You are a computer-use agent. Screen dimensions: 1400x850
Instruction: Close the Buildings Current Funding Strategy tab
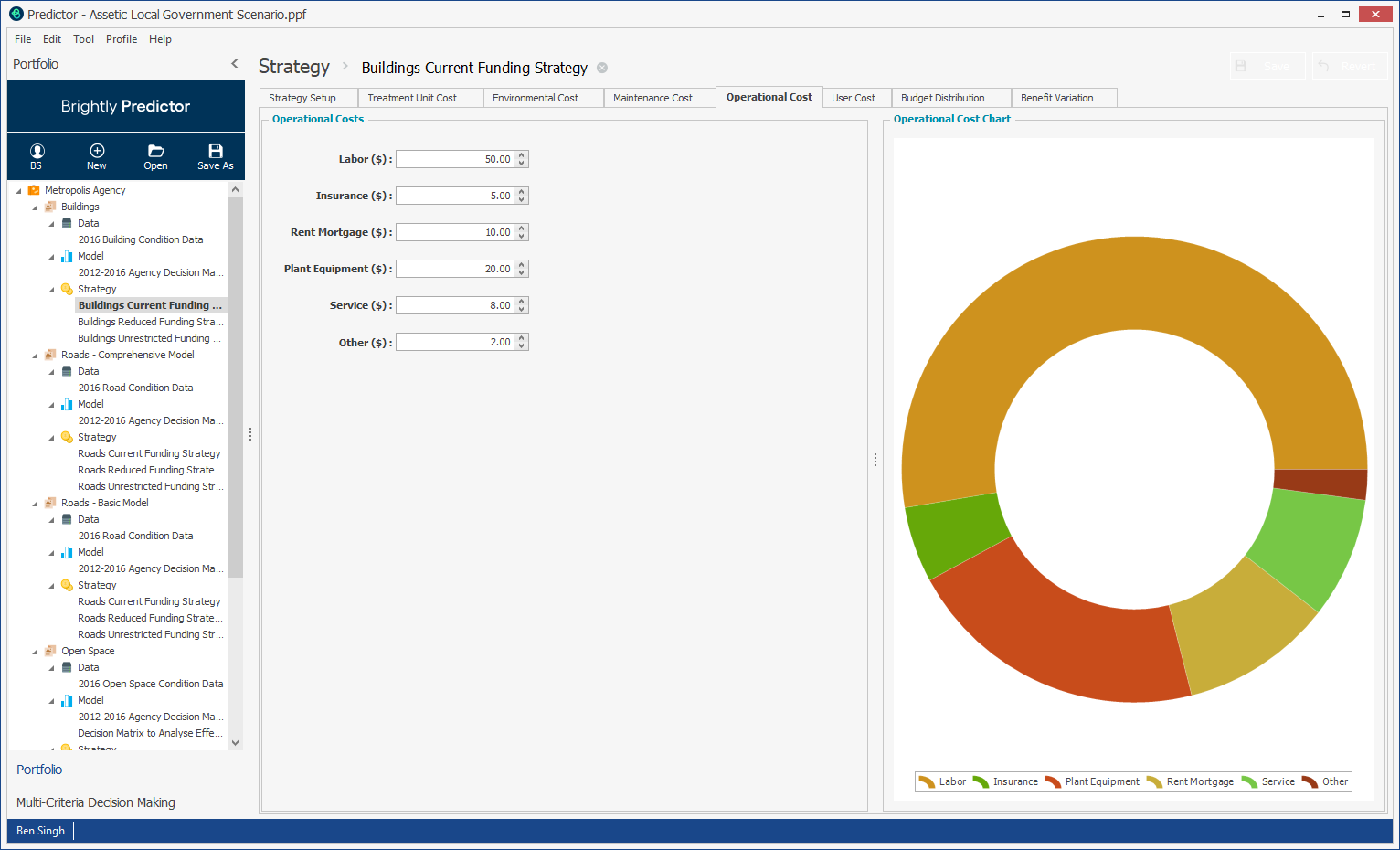[x=602, y=68]
